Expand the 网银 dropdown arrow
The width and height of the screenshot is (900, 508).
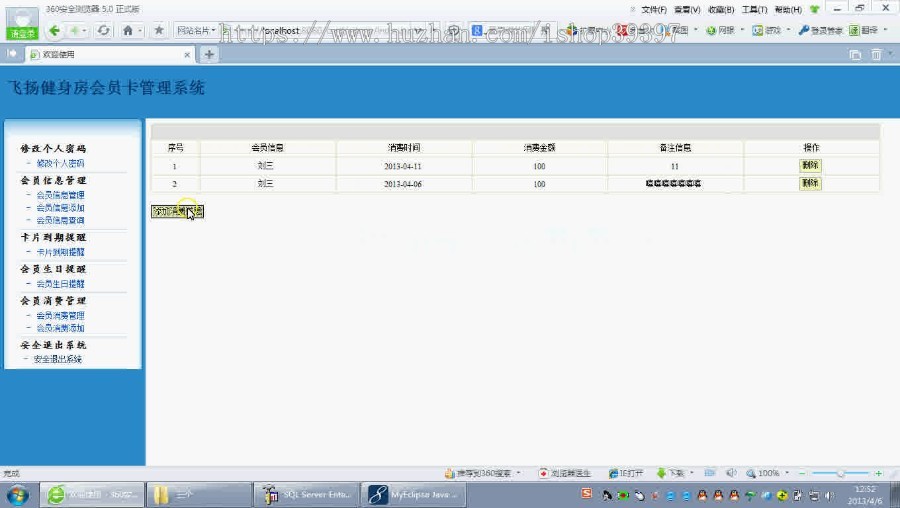742,30
